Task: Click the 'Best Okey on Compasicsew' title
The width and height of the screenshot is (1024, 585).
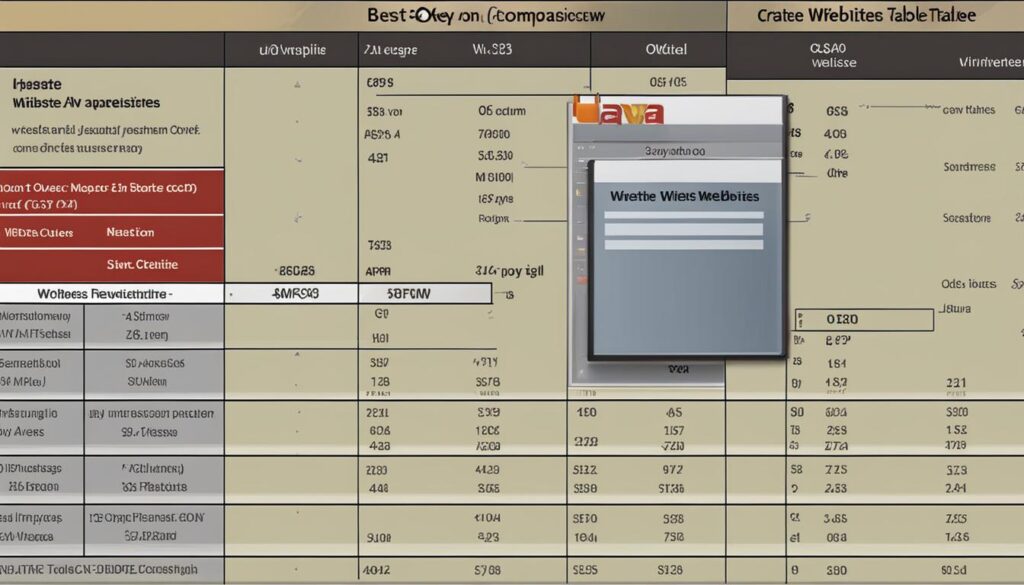Action: [486, 15]
